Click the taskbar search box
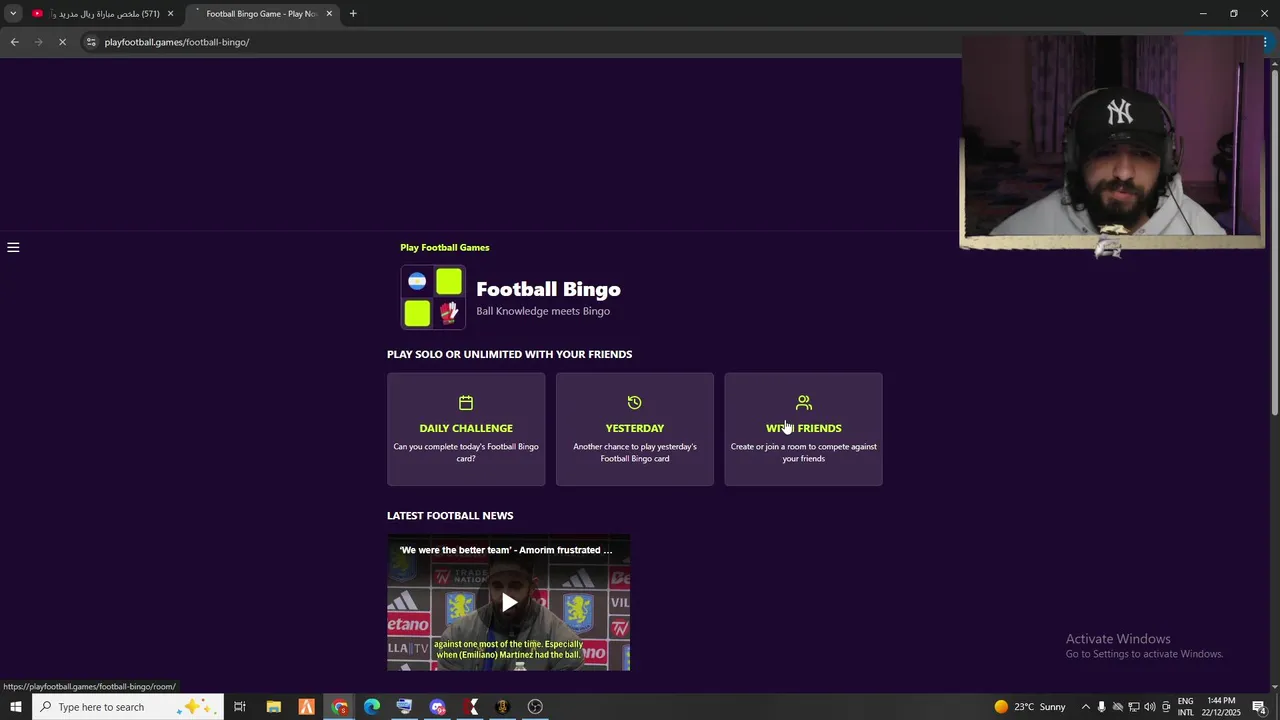Screen dimensions: 1280x720 128,707
